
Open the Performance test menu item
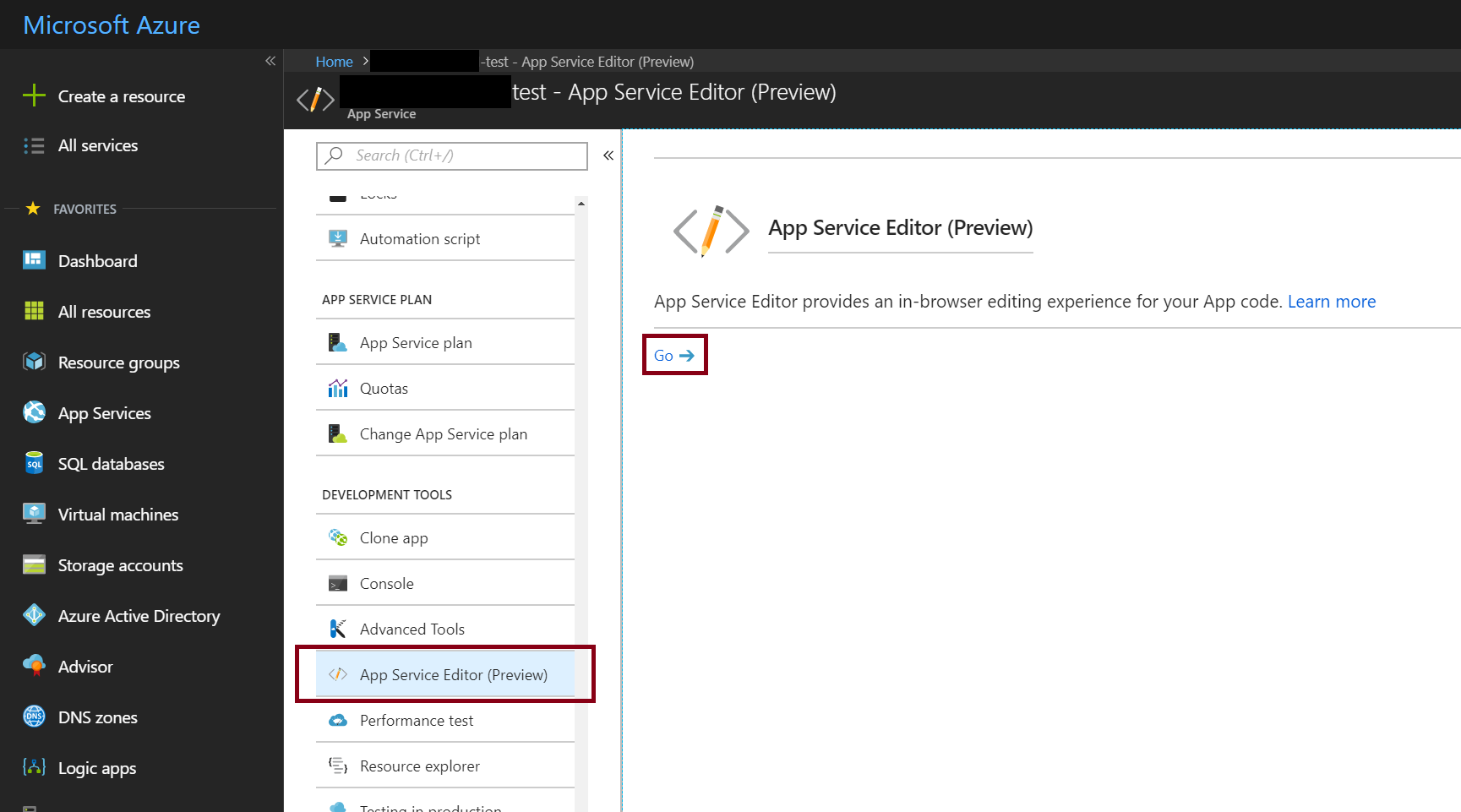(x=445, y=720)
